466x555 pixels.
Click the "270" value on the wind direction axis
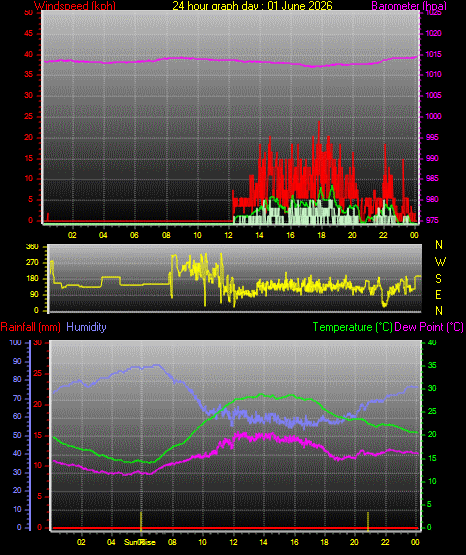(x=32, y=263)
